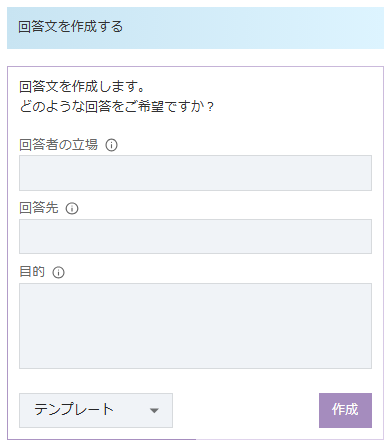
Task: Click inside the 目的 text area
Action: (195, 326)
